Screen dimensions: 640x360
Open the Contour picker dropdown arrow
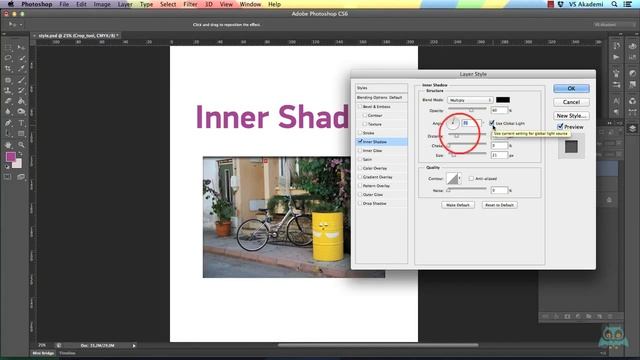click(x=460, y=178)
